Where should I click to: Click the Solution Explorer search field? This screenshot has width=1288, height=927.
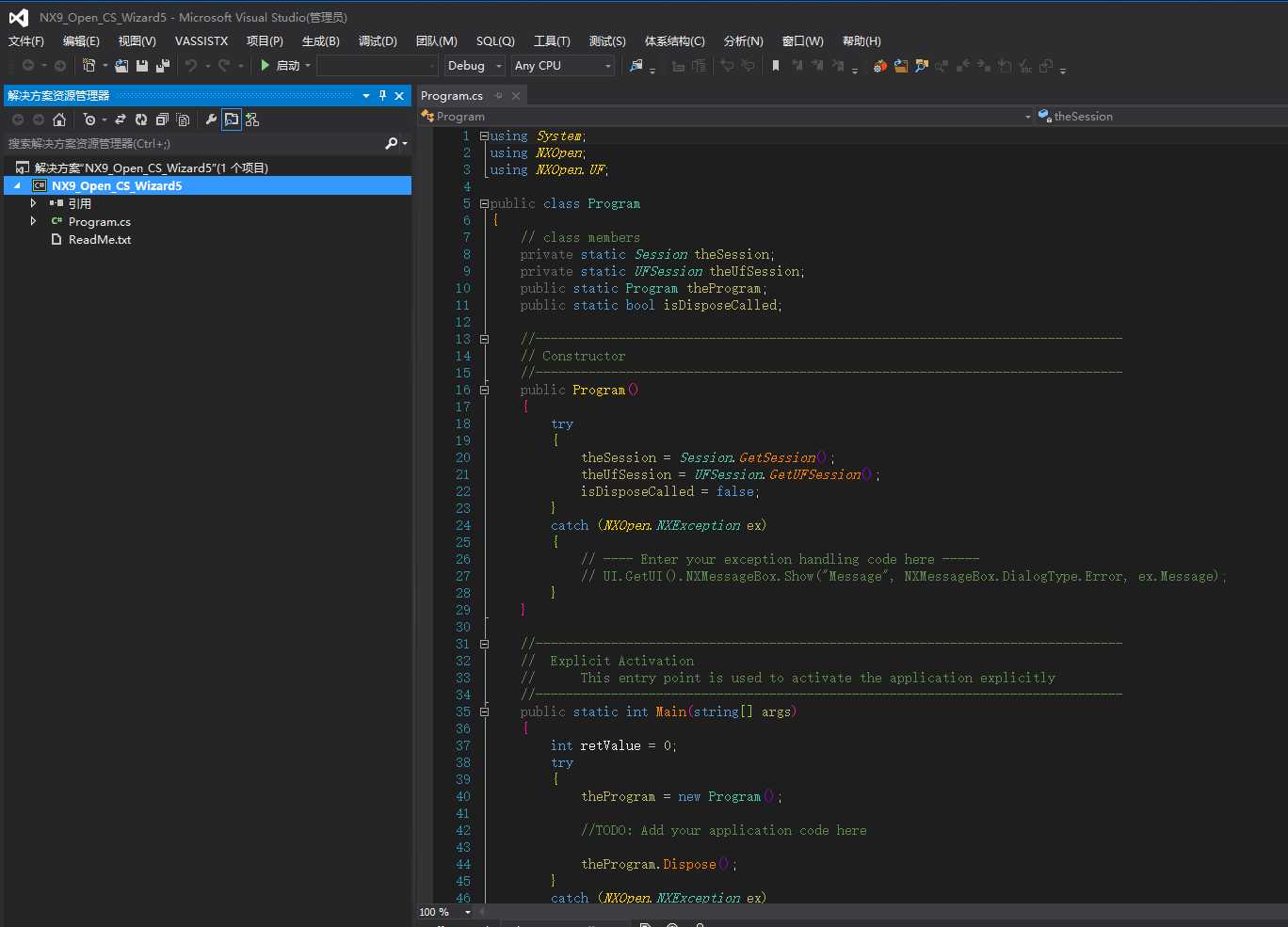coord(188,144)
